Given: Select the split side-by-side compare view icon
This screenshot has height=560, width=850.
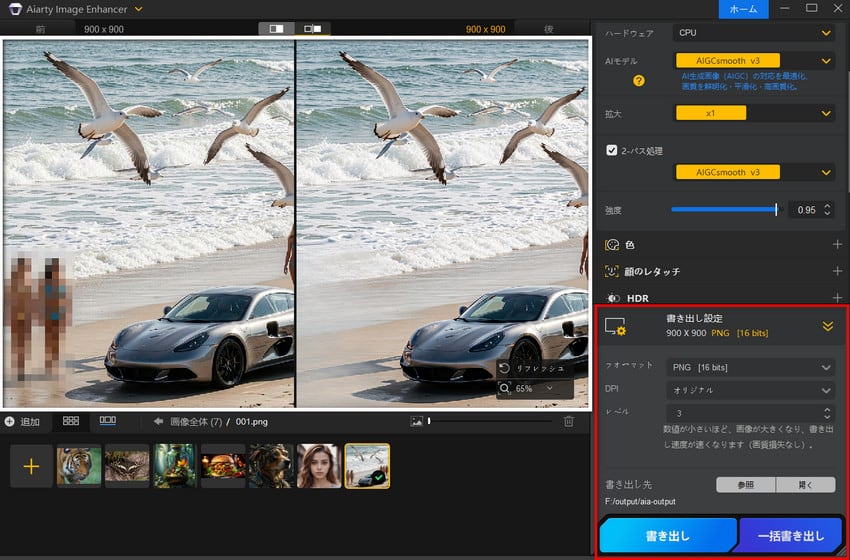Looking at the screenshot, I should (x=312, y=29).
